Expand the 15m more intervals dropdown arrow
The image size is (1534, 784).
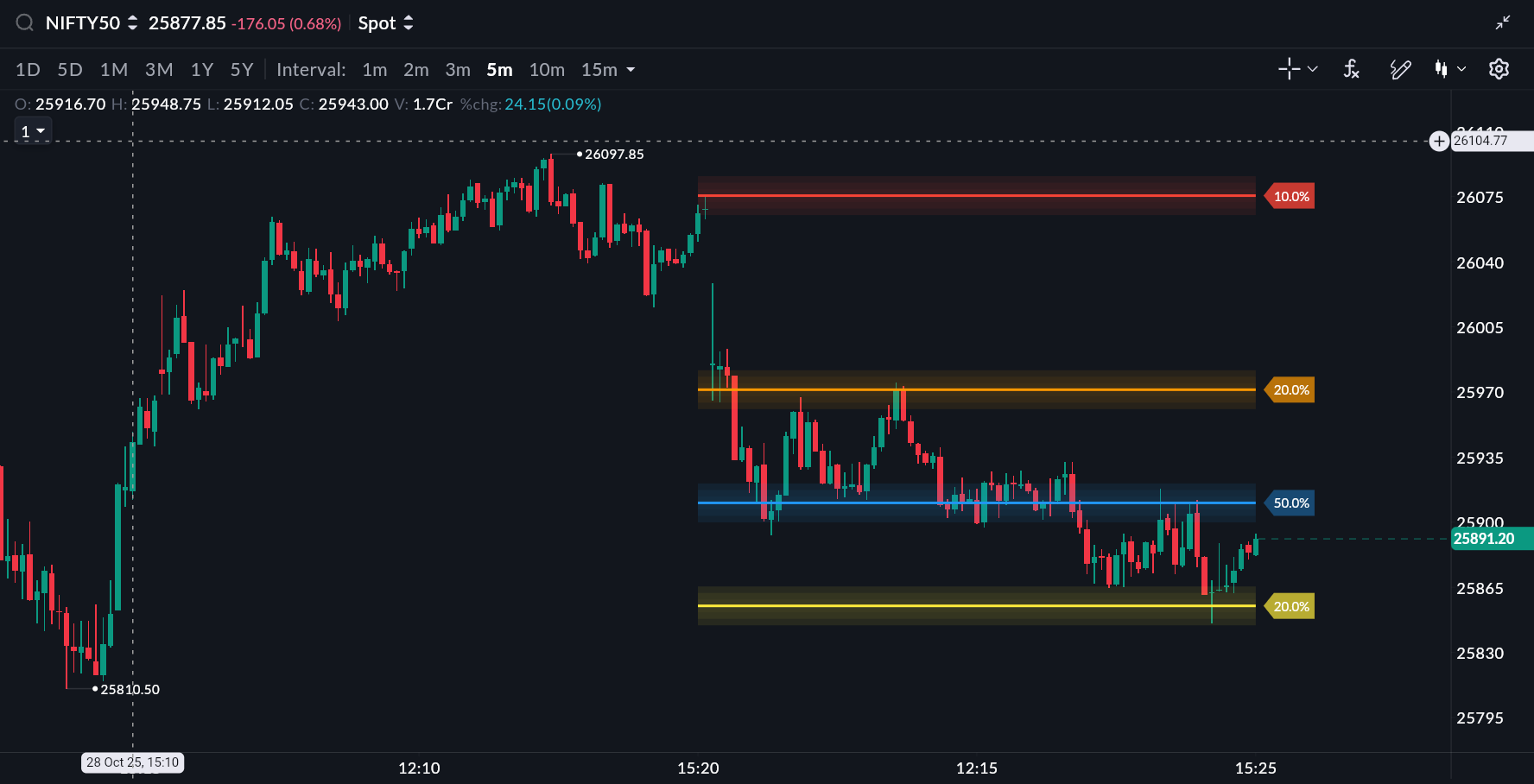point(631,70)
